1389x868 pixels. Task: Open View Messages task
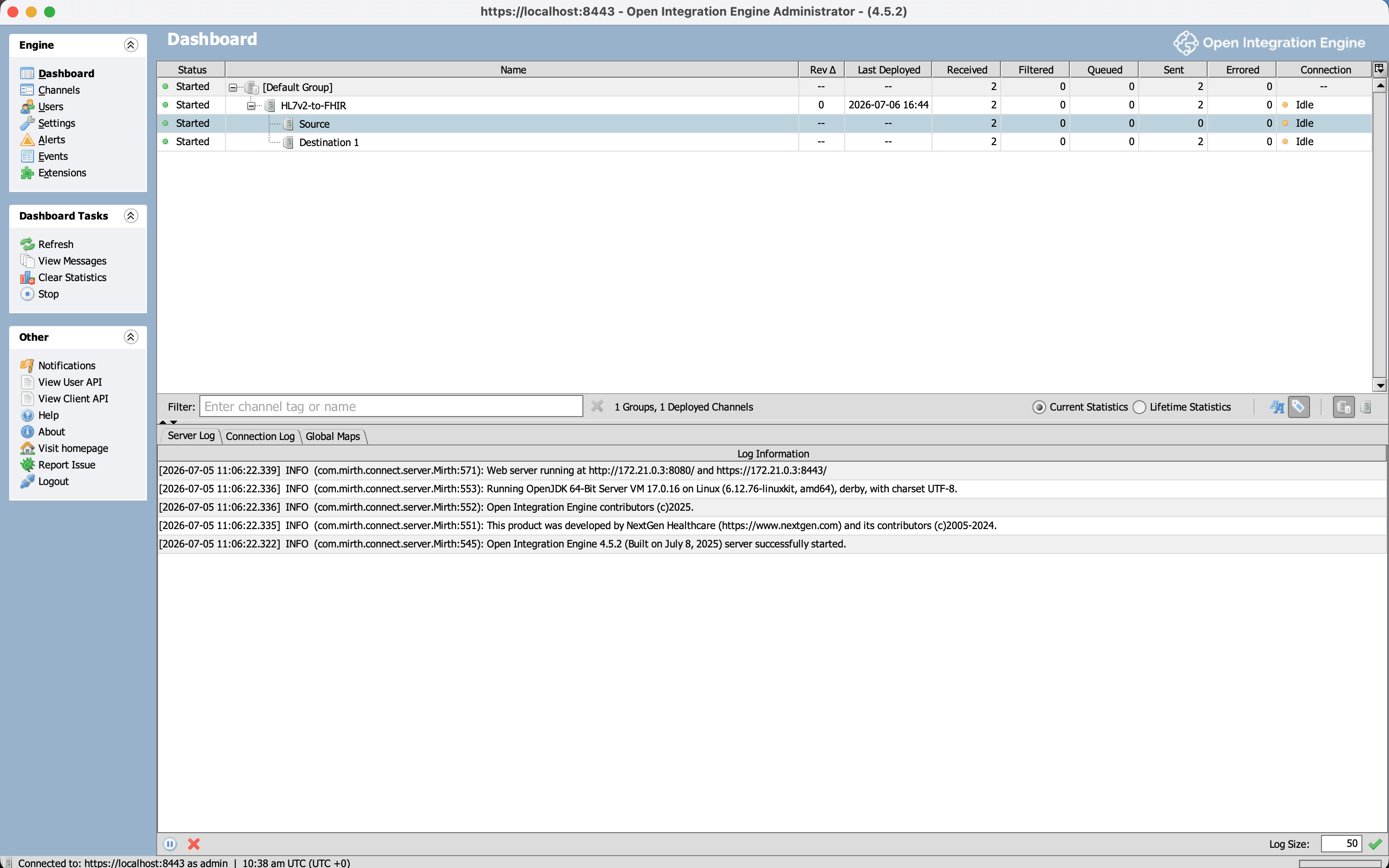click(x=72, y=261)
